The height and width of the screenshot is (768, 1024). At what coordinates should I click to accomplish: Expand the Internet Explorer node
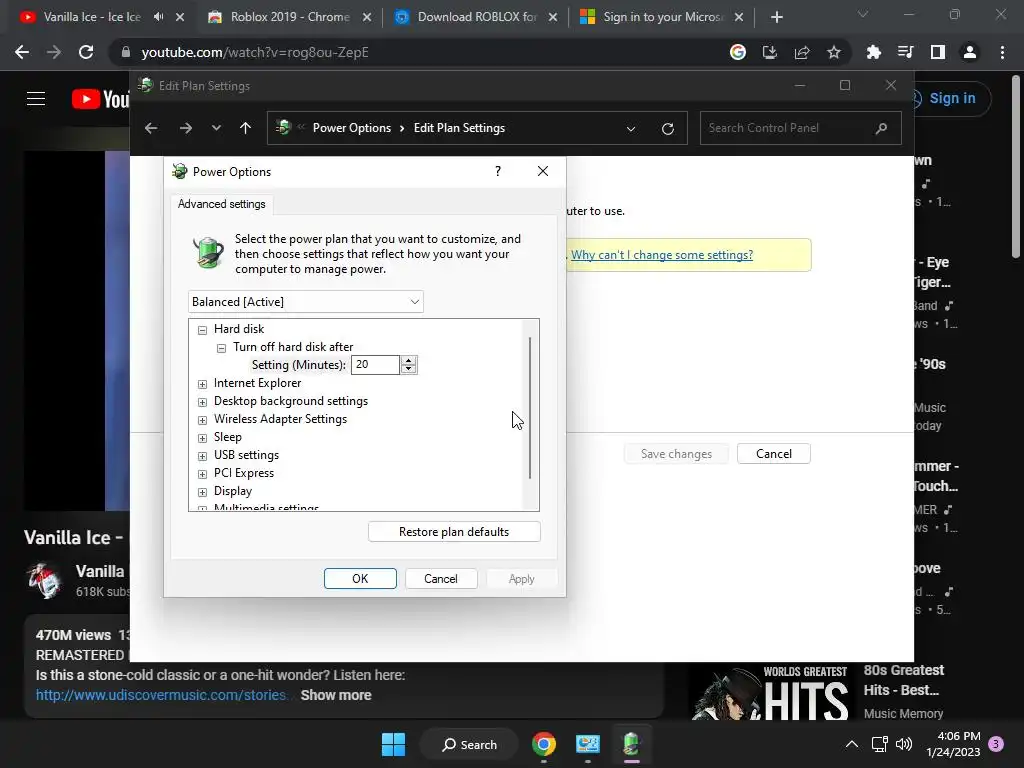pos(202,384)
